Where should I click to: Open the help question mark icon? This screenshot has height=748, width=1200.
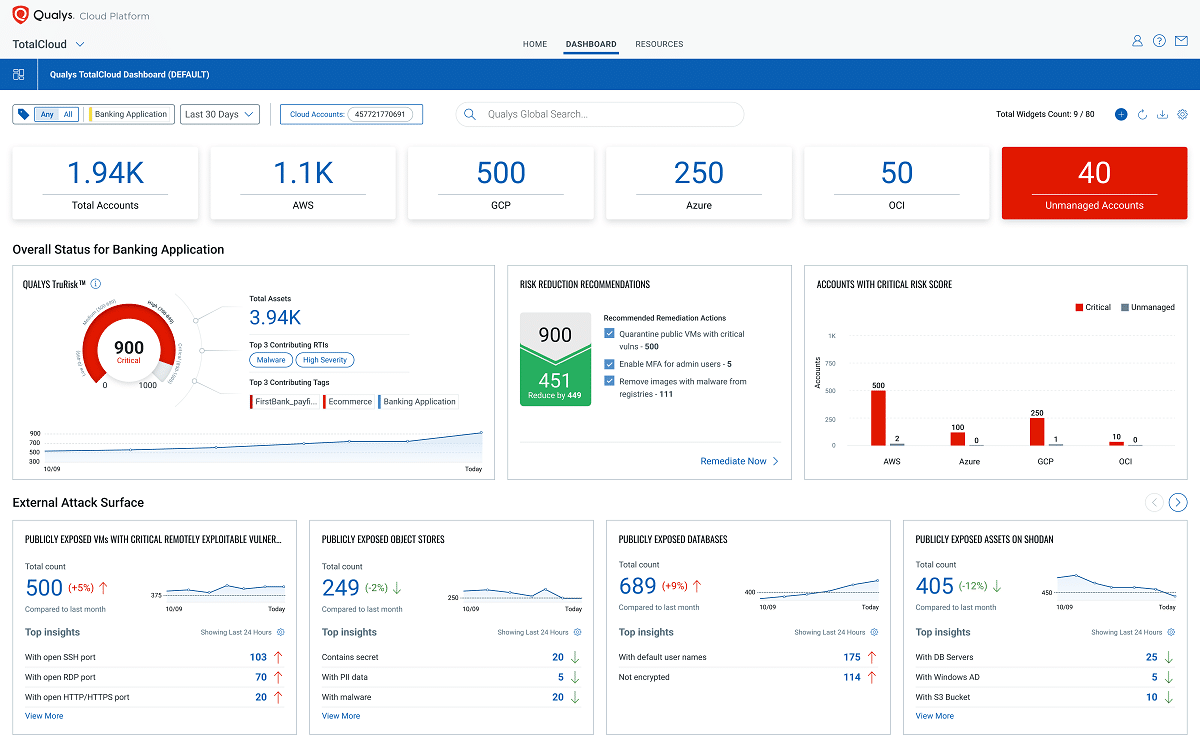[x=1159, y=41]
